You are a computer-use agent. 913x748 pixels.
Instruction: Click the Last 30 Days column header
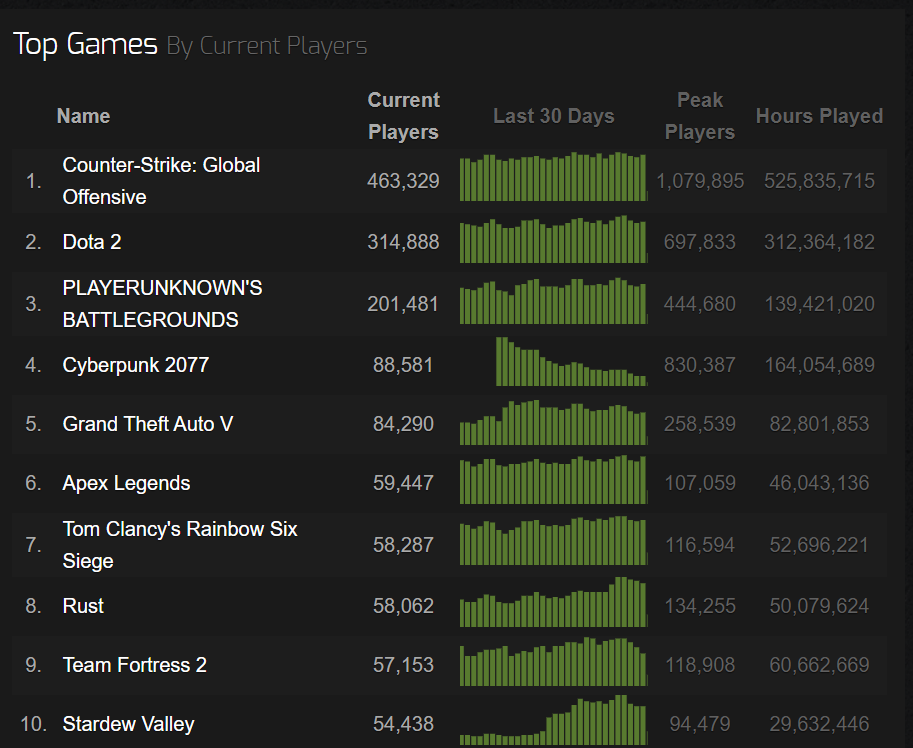pyautogui.click(x=554, y=116)
